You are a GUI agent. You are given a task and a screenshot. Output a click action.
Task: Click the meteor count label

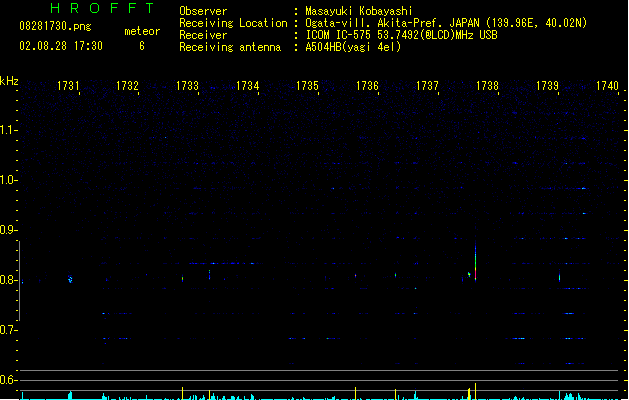click(x=142, y=31)
